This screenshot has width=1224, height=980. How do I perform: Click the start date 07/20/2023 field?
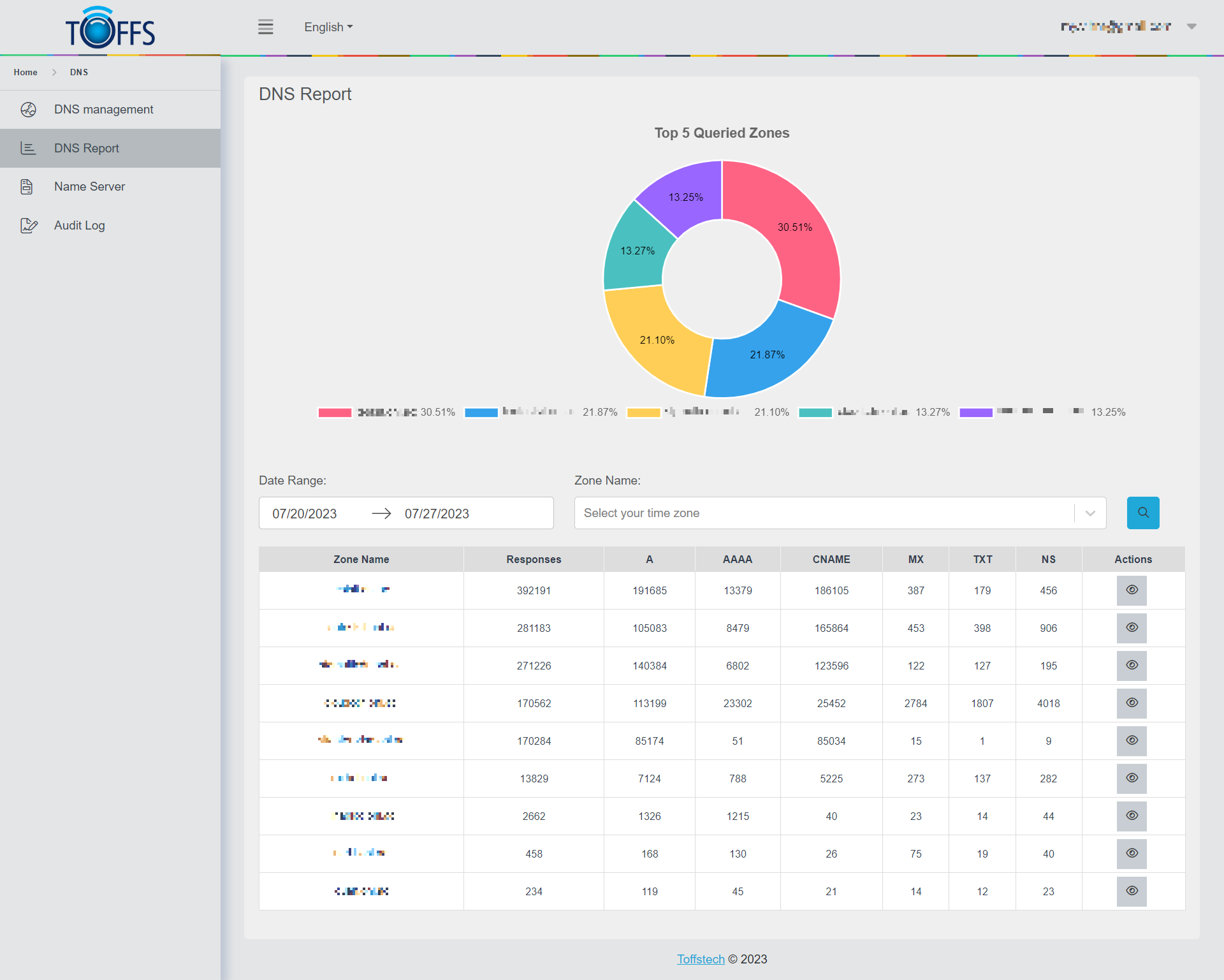coord(305,513)
